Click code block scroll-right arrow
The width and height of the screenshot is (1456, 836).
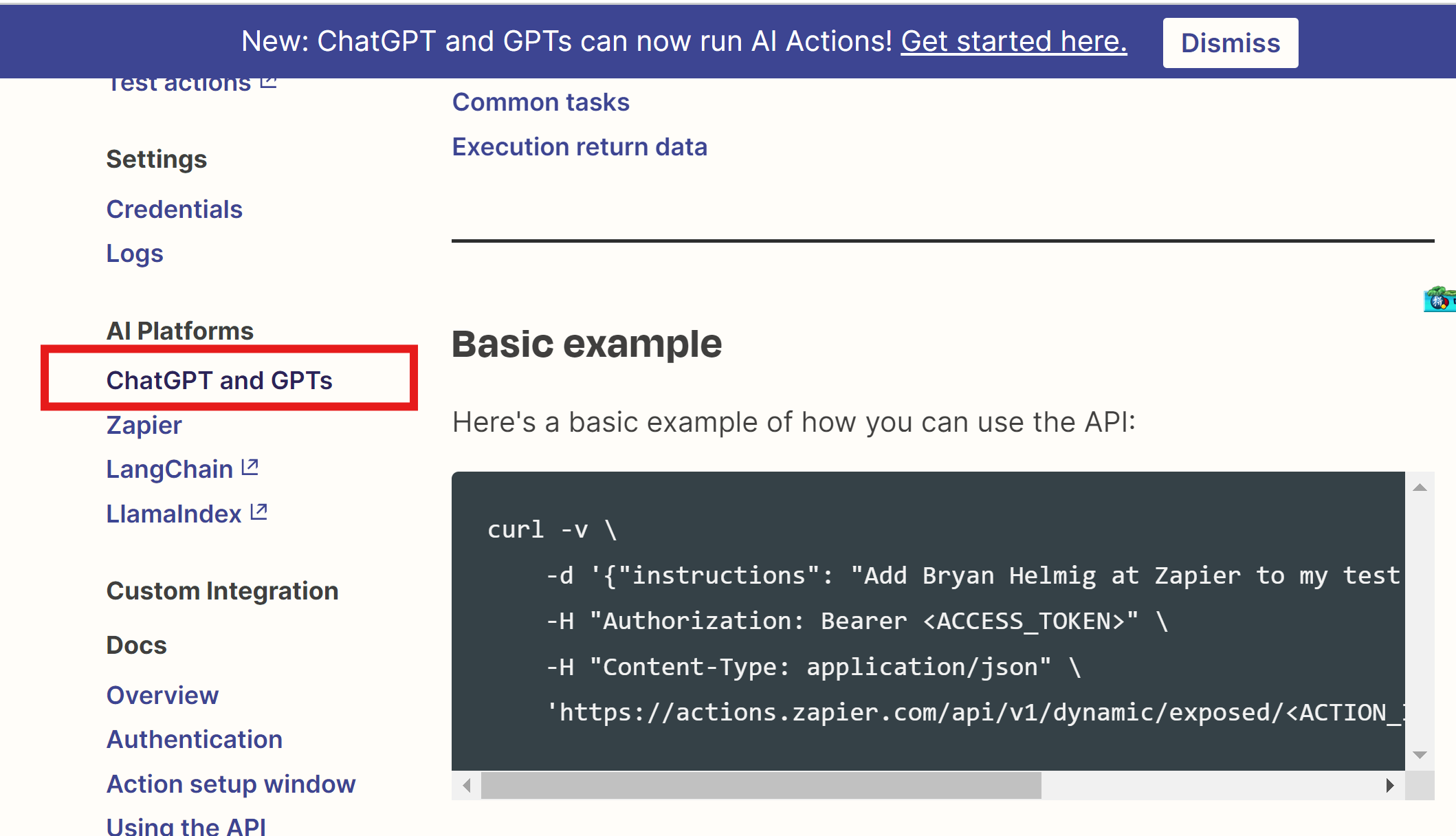click(1390, 785)
